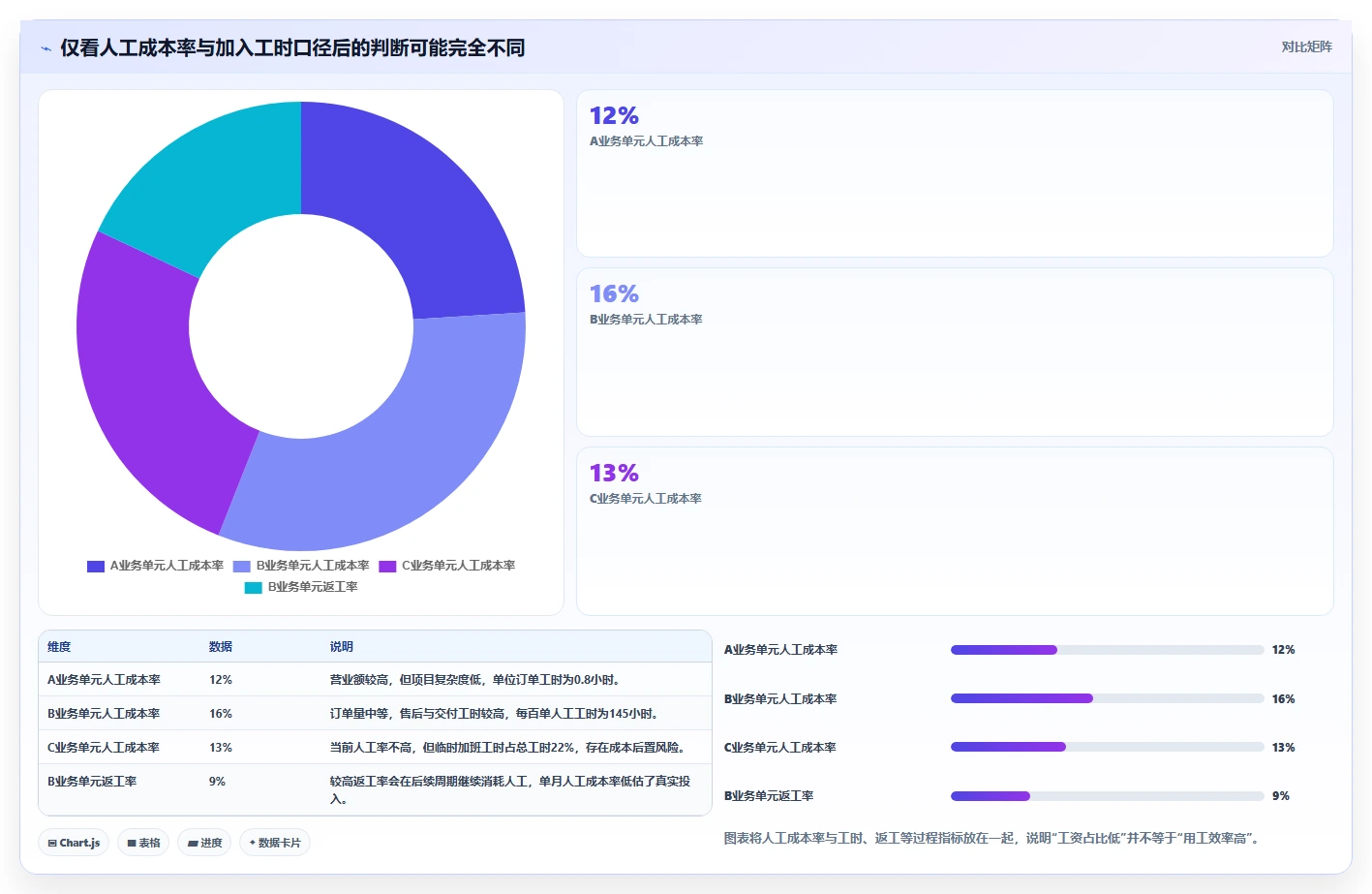
Task: Click the page title 仅看人工成本率与加入工时口径
Action: coord(292,47)
